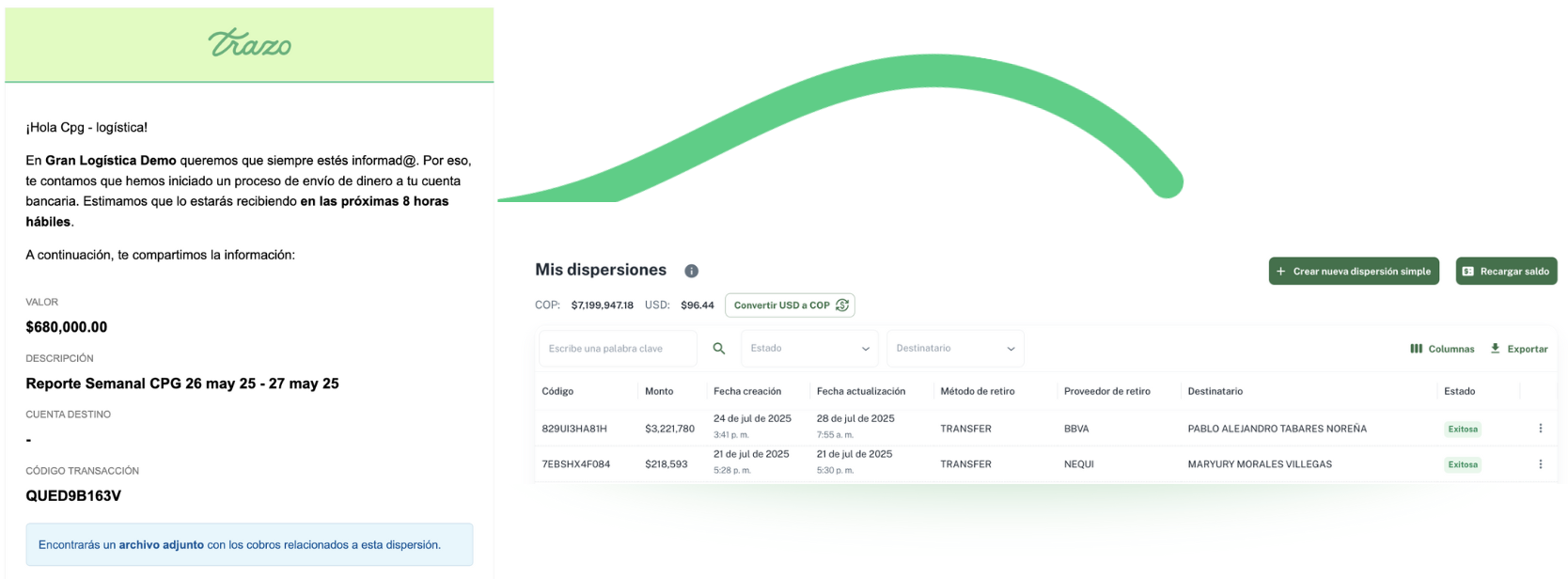The height and width of the screenshot is (579, 1568).
Task: Focus the keyword search input field
Action: pyautogui.click(x=617, y=349)
